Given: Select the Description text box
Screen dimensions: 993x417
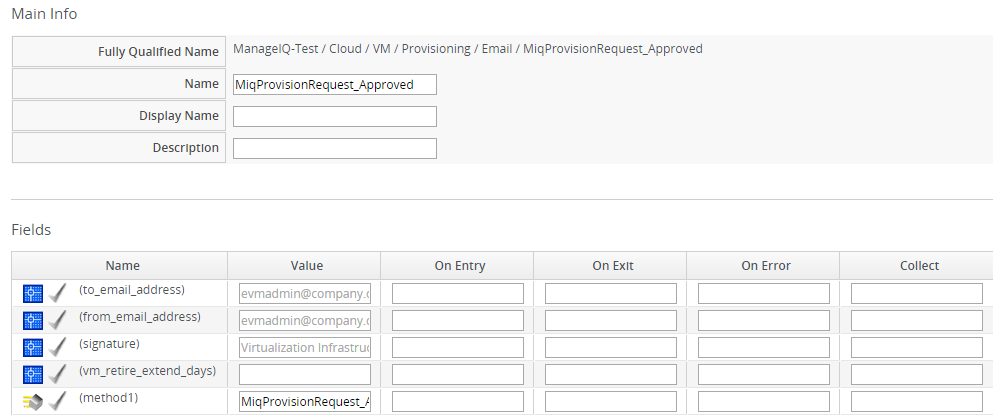Looking at the screenshot, I should pyautogui.click(x=334, y=148).
